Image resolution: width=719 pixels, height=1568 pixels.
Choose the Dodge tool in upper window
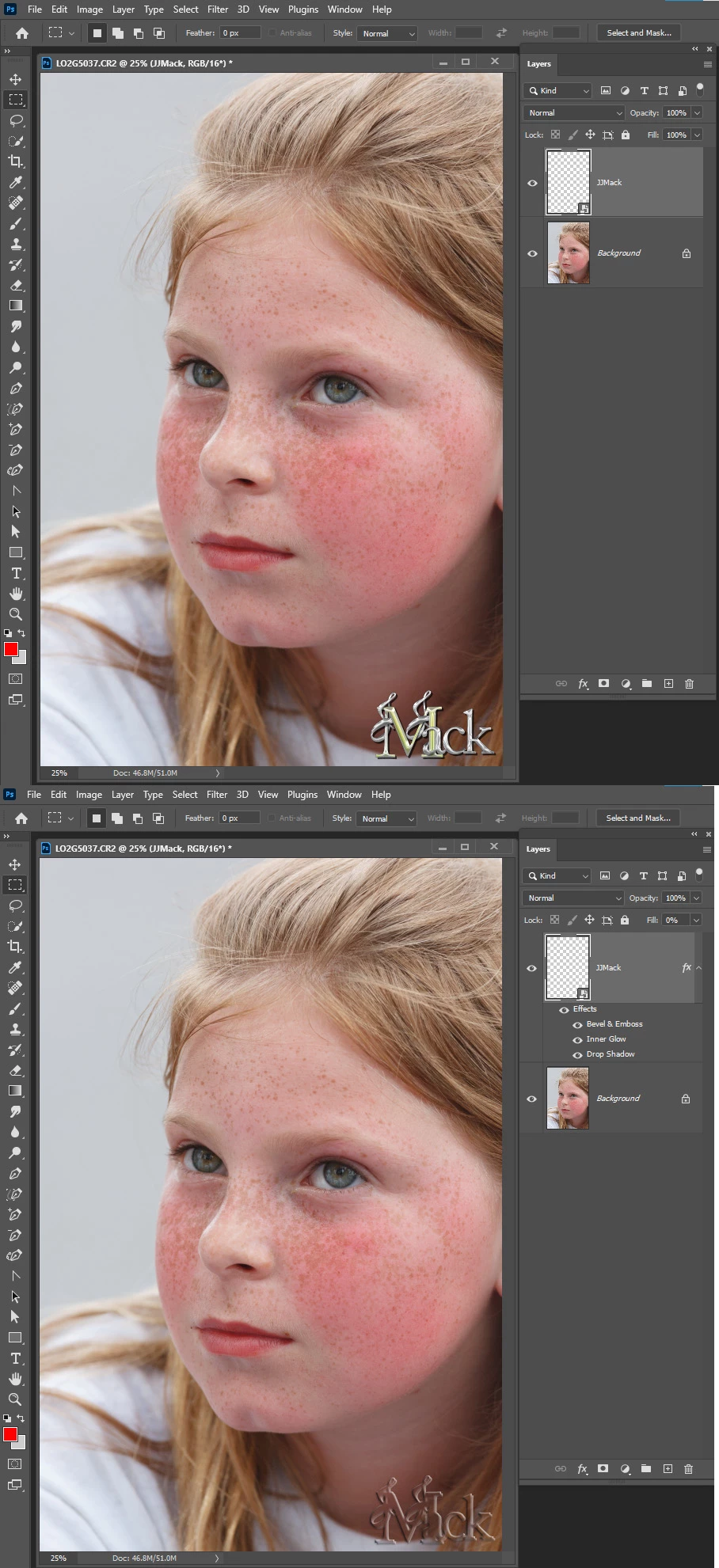15,367
